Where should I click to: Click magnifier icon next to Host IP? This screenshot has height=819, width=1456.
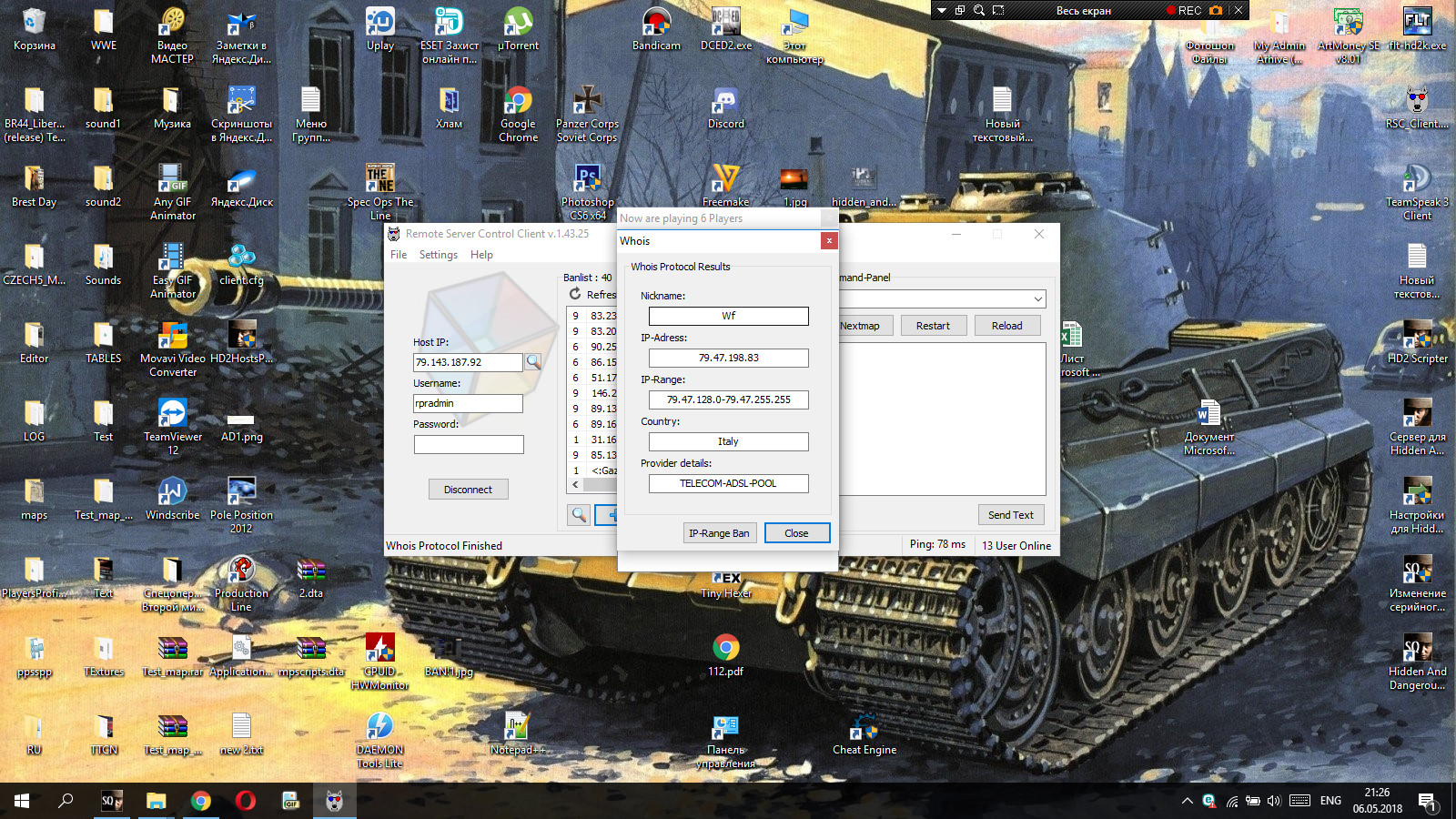click(533, 362)
